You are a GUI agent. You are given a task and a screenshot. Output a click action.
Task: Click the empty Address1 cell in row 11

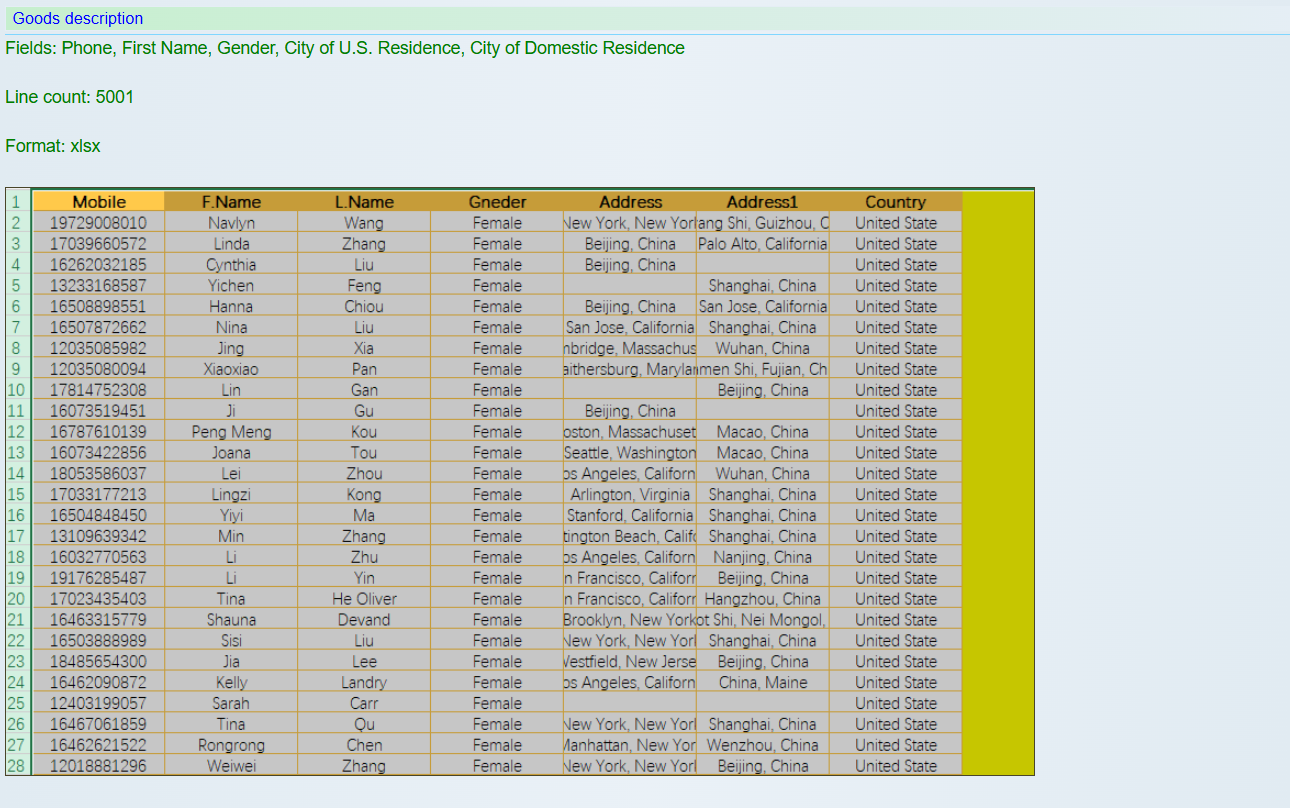(x=762, y=411)
